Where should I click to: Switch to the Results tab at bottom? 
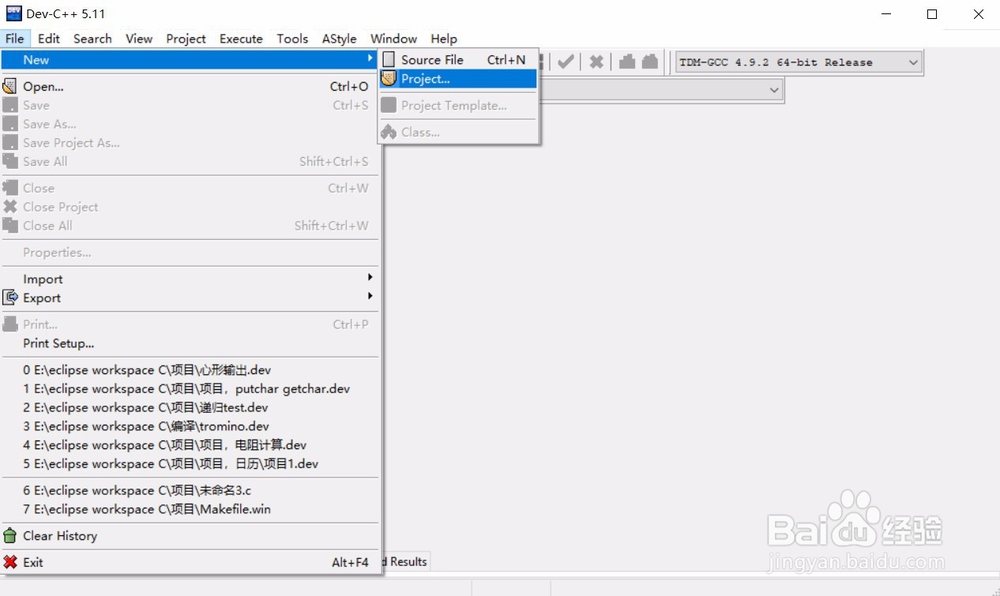[x=407, y=562]
